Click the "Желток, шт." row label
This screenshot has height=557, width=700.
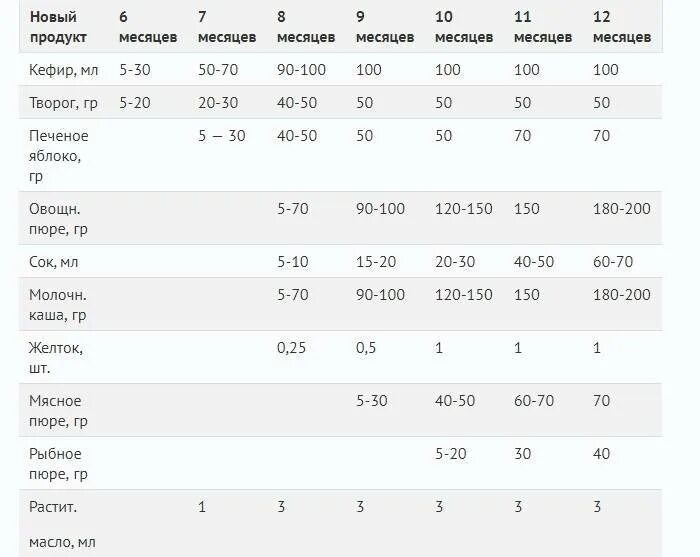click(56, 358)
